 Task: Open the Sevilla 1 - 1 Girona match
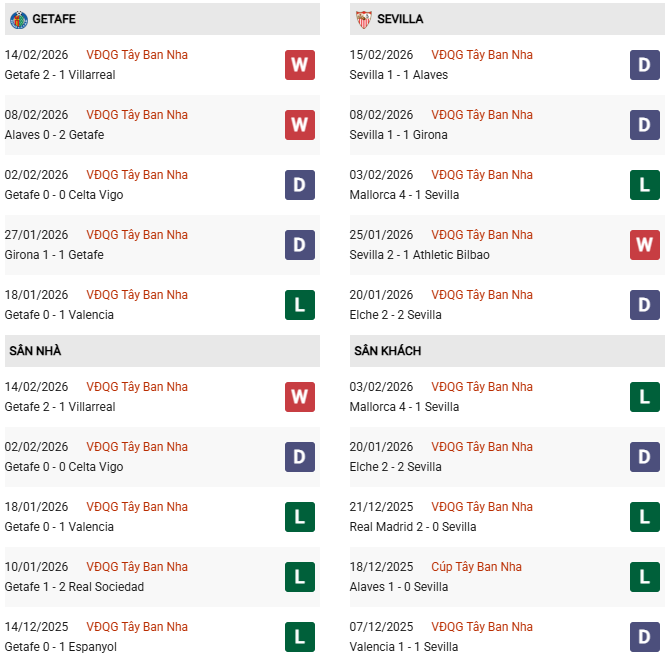(399, 135)
